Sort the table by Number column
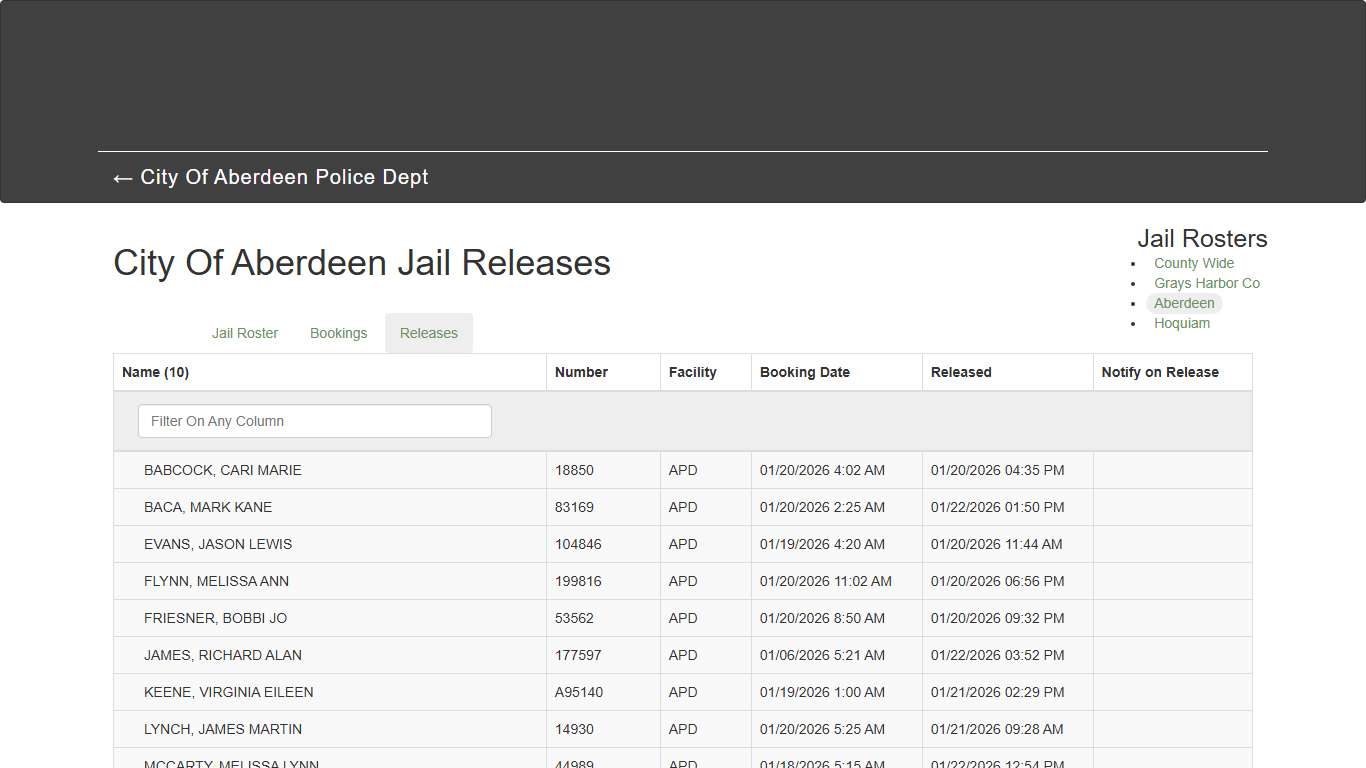This screenshot has height=768, width=1366. (581, 371)
